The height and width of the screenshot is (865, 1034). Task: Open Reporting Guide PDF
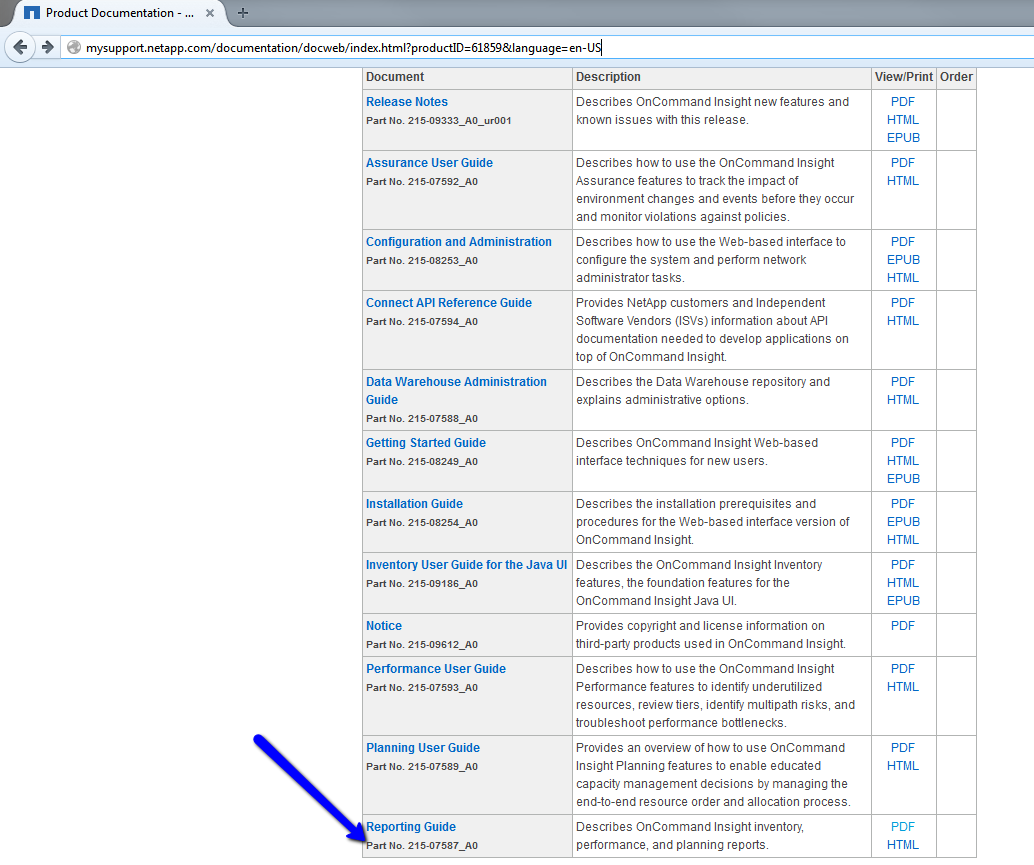tap(903, 827)
